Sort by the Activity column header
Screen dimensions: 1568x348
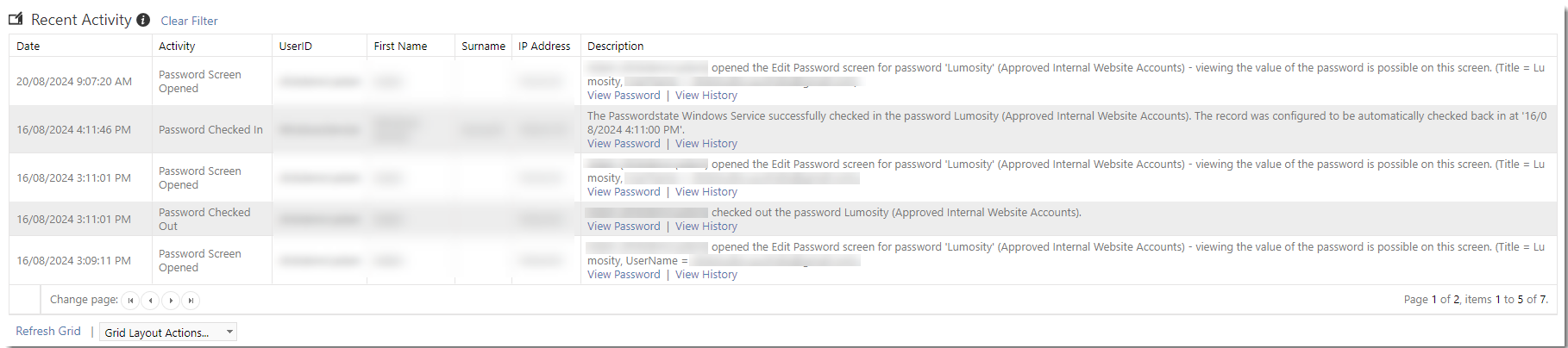[177, 47]
